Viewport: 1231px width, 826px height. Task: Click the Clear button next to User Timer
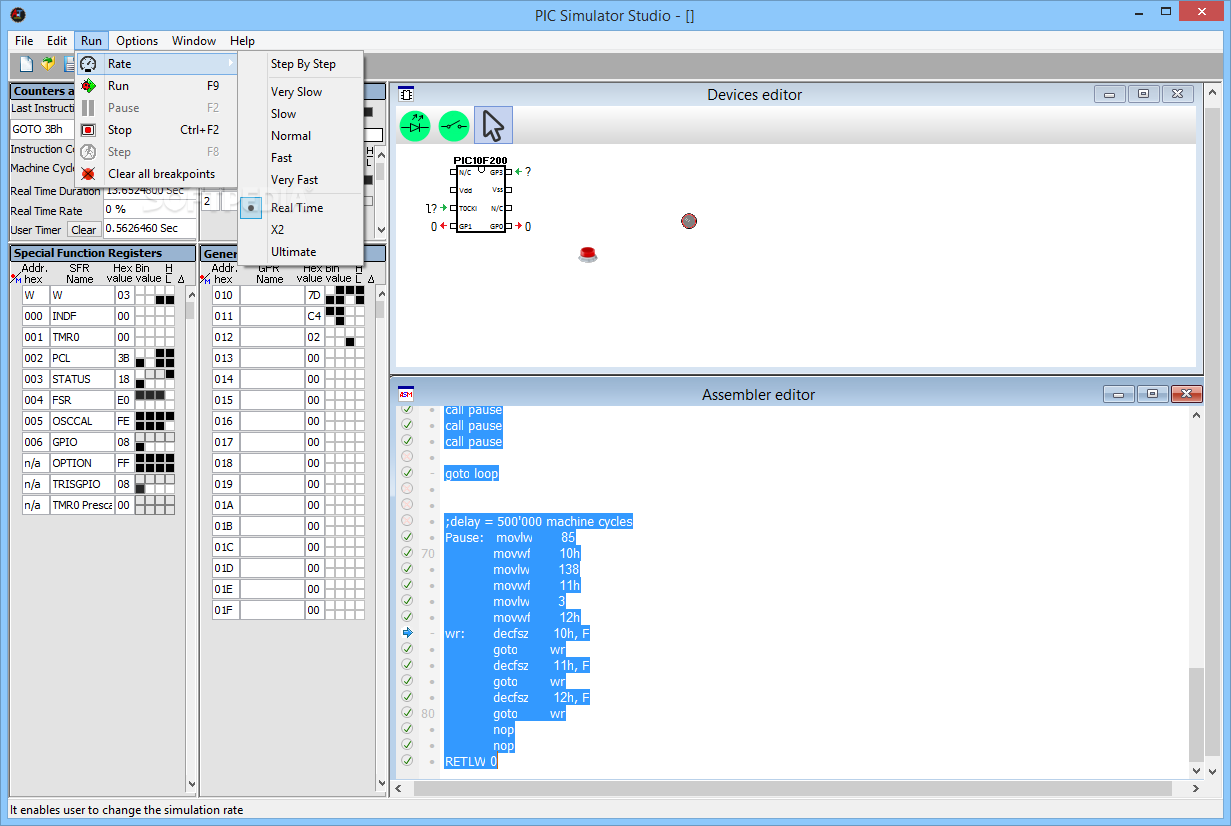tap(84, 230)
